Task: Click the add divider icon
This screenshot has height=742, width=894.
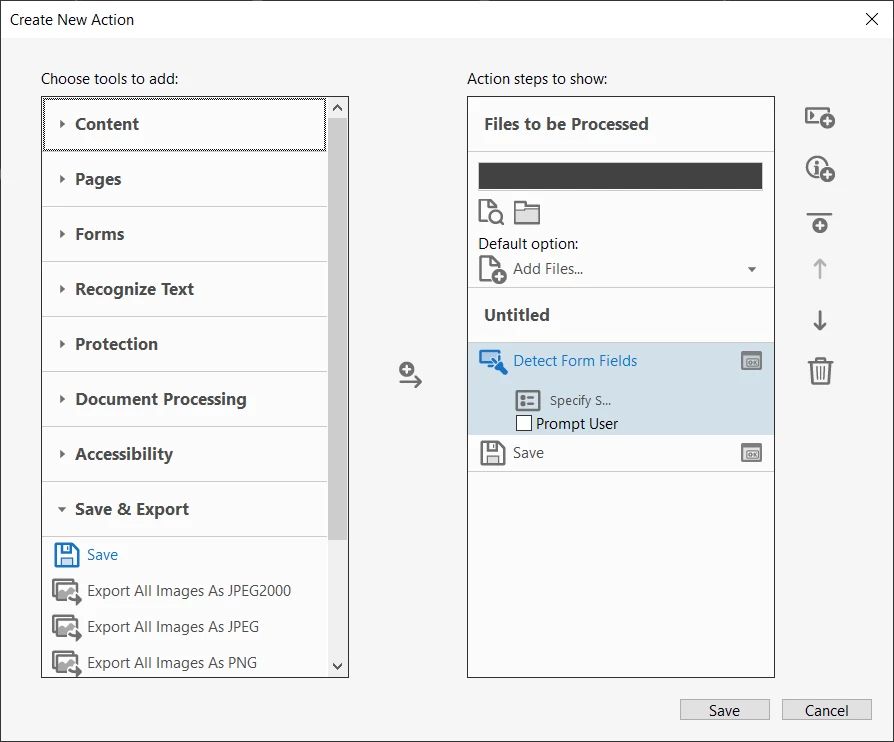Action: tap(819, 222)
